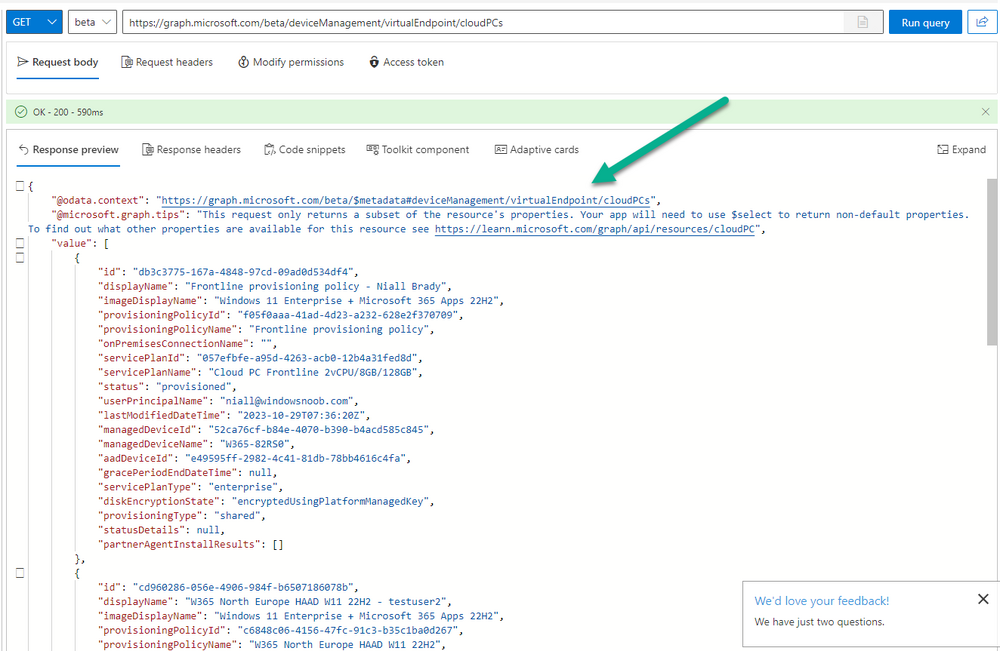Click the lastModifiedDateTime "2023-10-29T07:36:20Z" line
This screenshot has width=1000, height=651.
(233, 415)
